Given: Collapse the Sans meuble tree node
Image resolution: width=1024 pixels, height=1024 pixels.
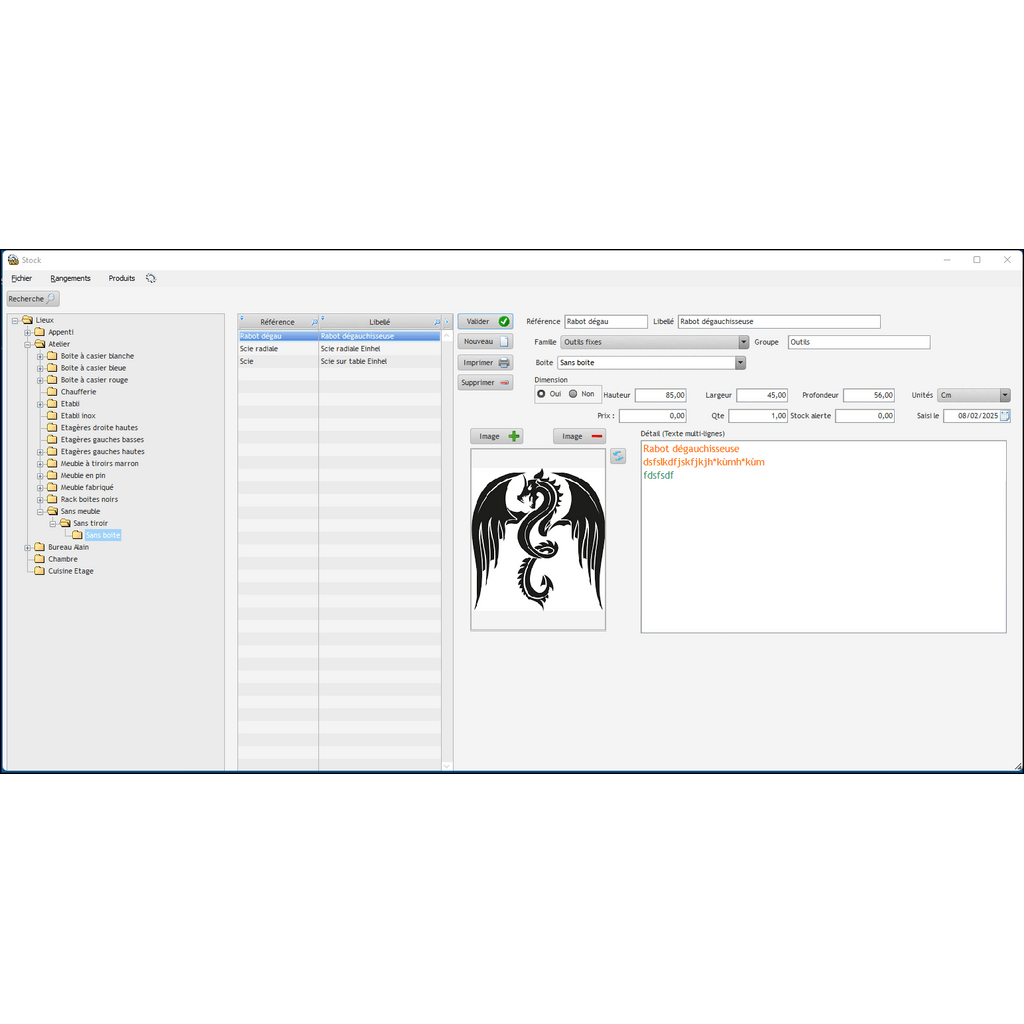Looking at the screenshot, I should (40, 512).
